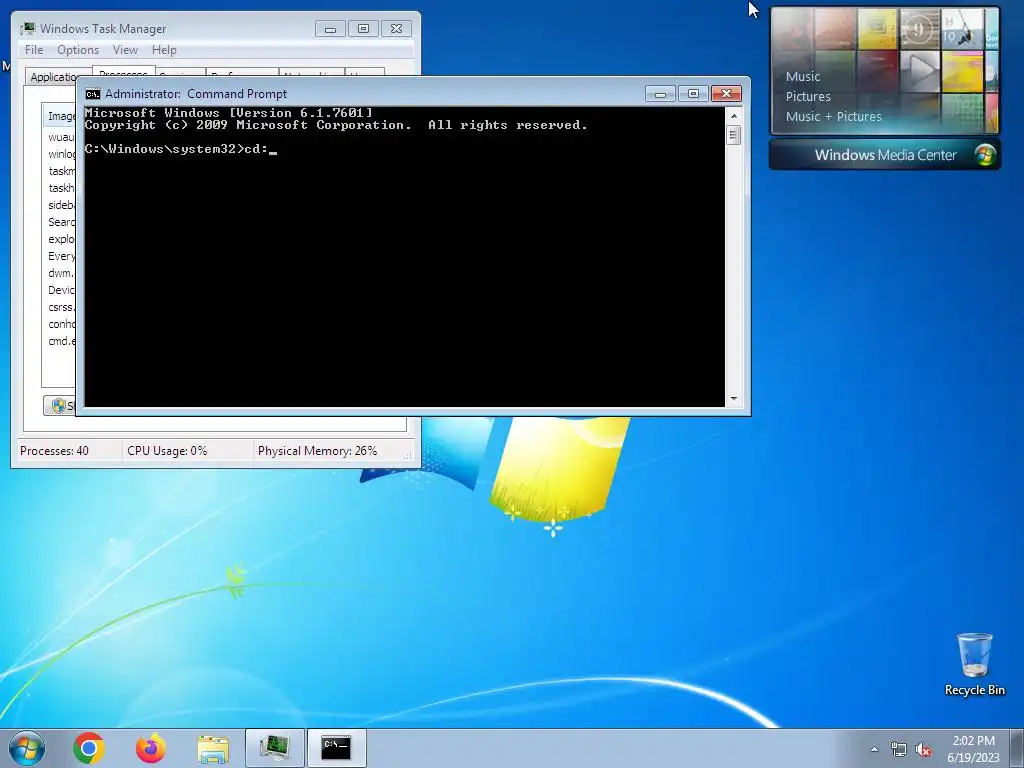Open the Options menu in Task Manager
This screenshot has height=768, width=1024.
78,50
